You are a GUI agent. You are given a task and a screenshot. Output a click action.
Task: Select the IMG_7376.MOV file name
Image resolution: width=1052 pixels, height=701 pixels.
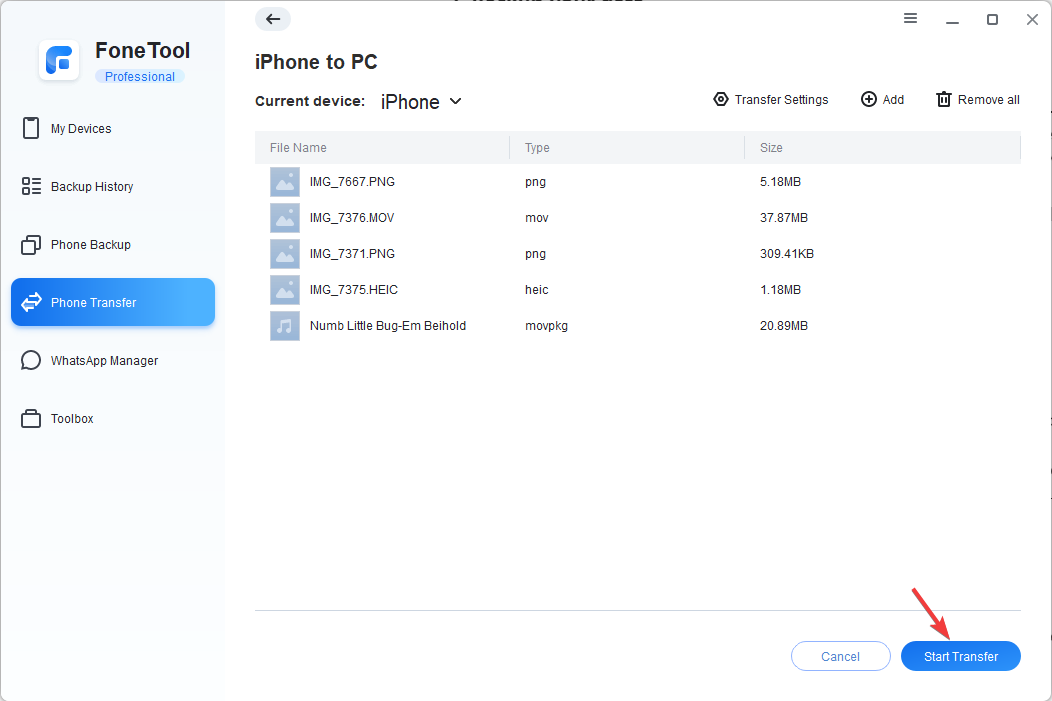pyautogui.click(x=352, y=218)
